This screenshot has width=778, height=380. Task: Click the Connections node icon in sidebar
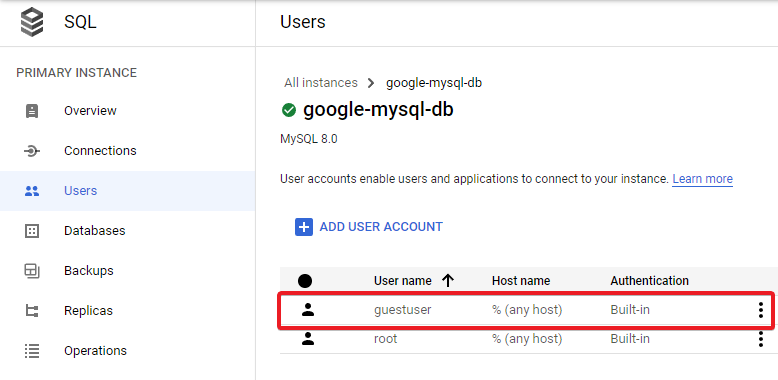[x=32, y=151]
